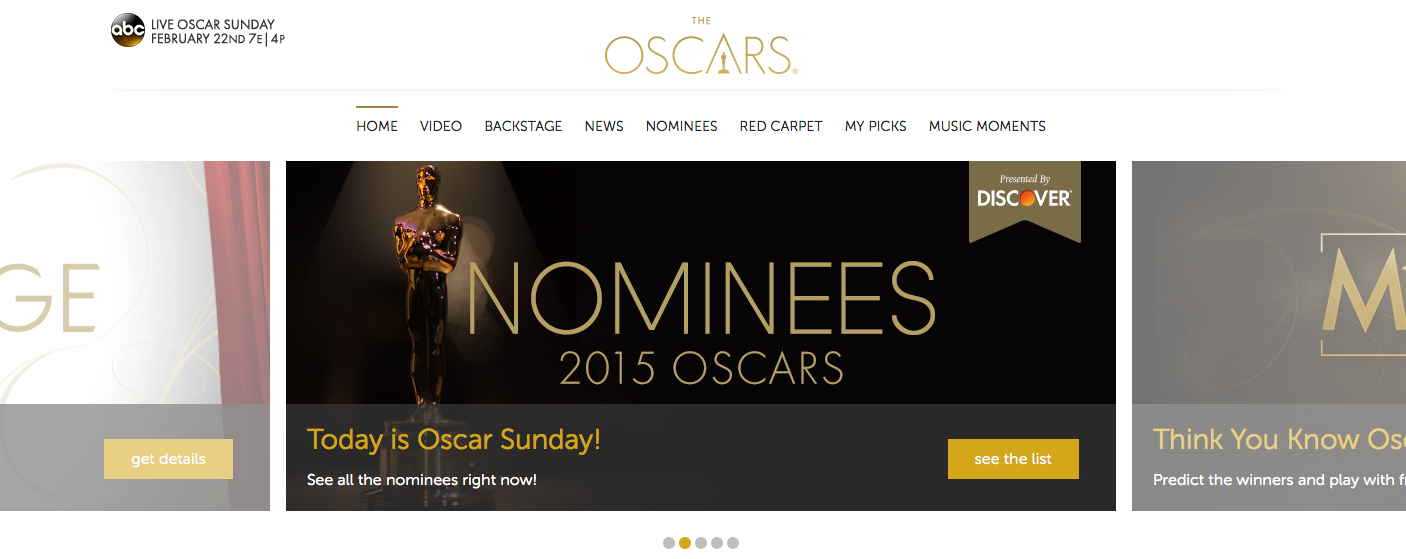Viewport: 1406px width, 559px height.
Task: Select NEWS in the navigation bar
Action: coord(604,126)
